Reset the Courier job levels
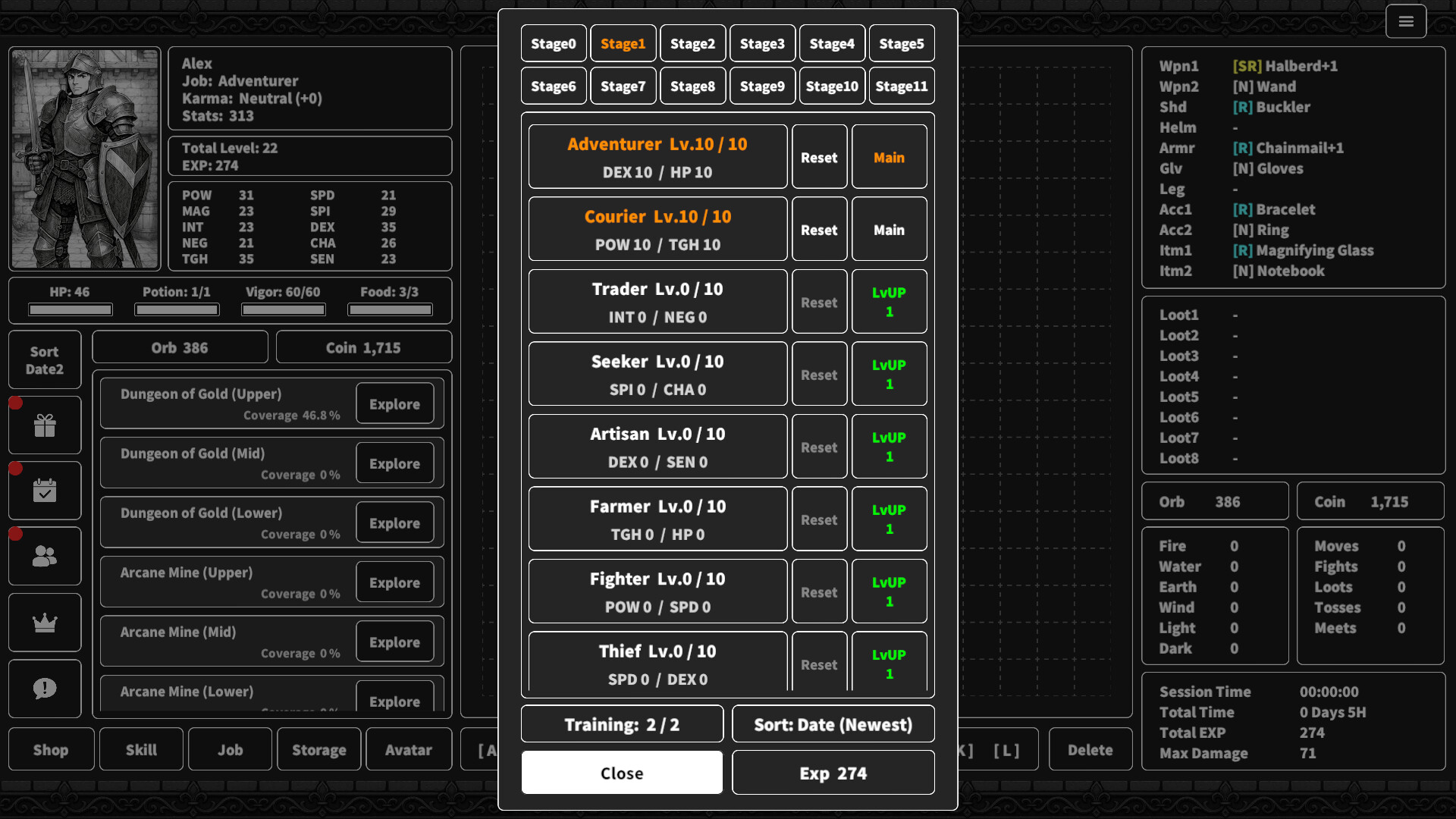1456x819 pixels. pyautogui.click(x=819, y=229)
